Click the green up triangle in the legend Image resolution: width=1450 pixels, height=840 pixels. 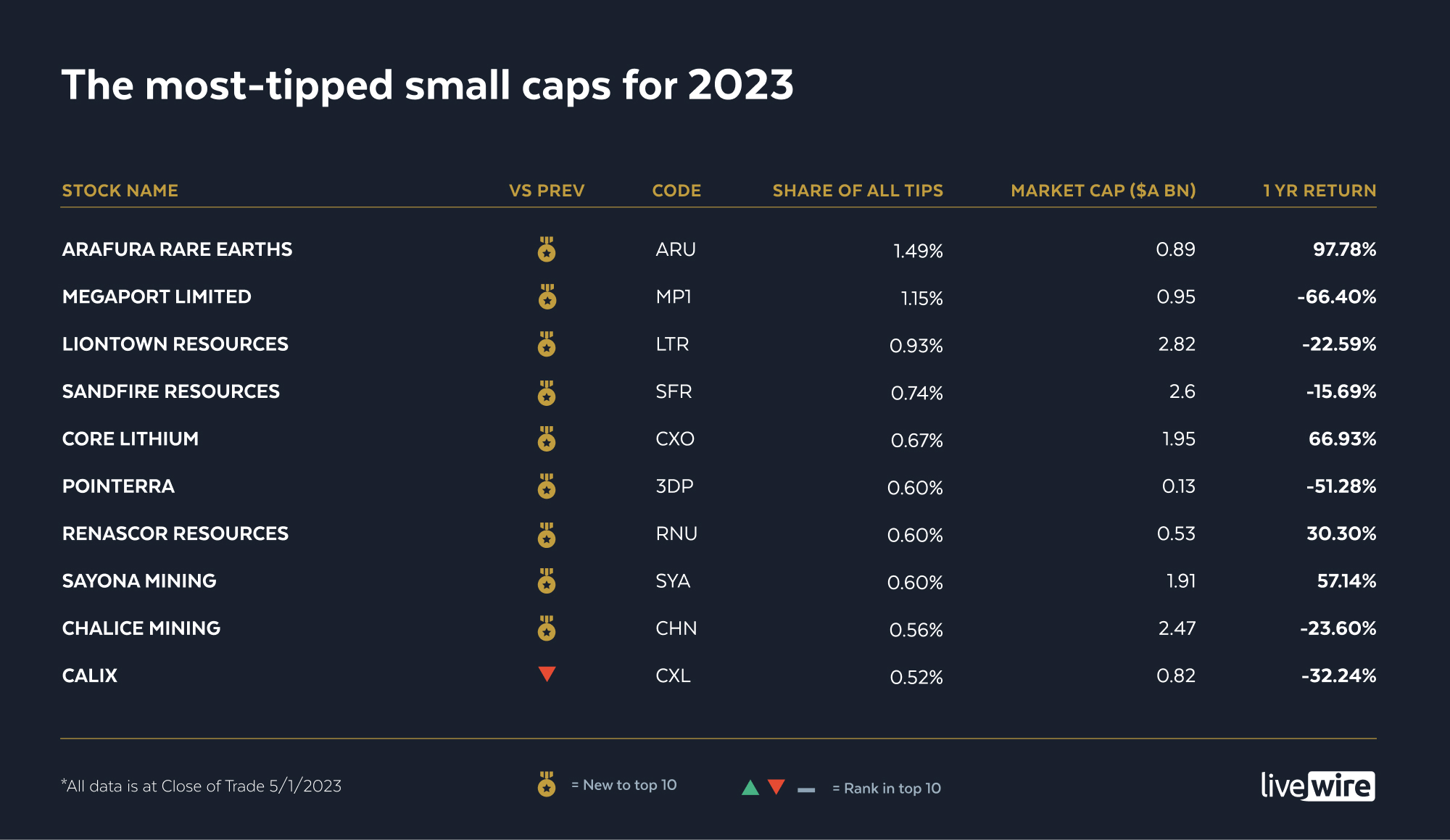[750, 788]
